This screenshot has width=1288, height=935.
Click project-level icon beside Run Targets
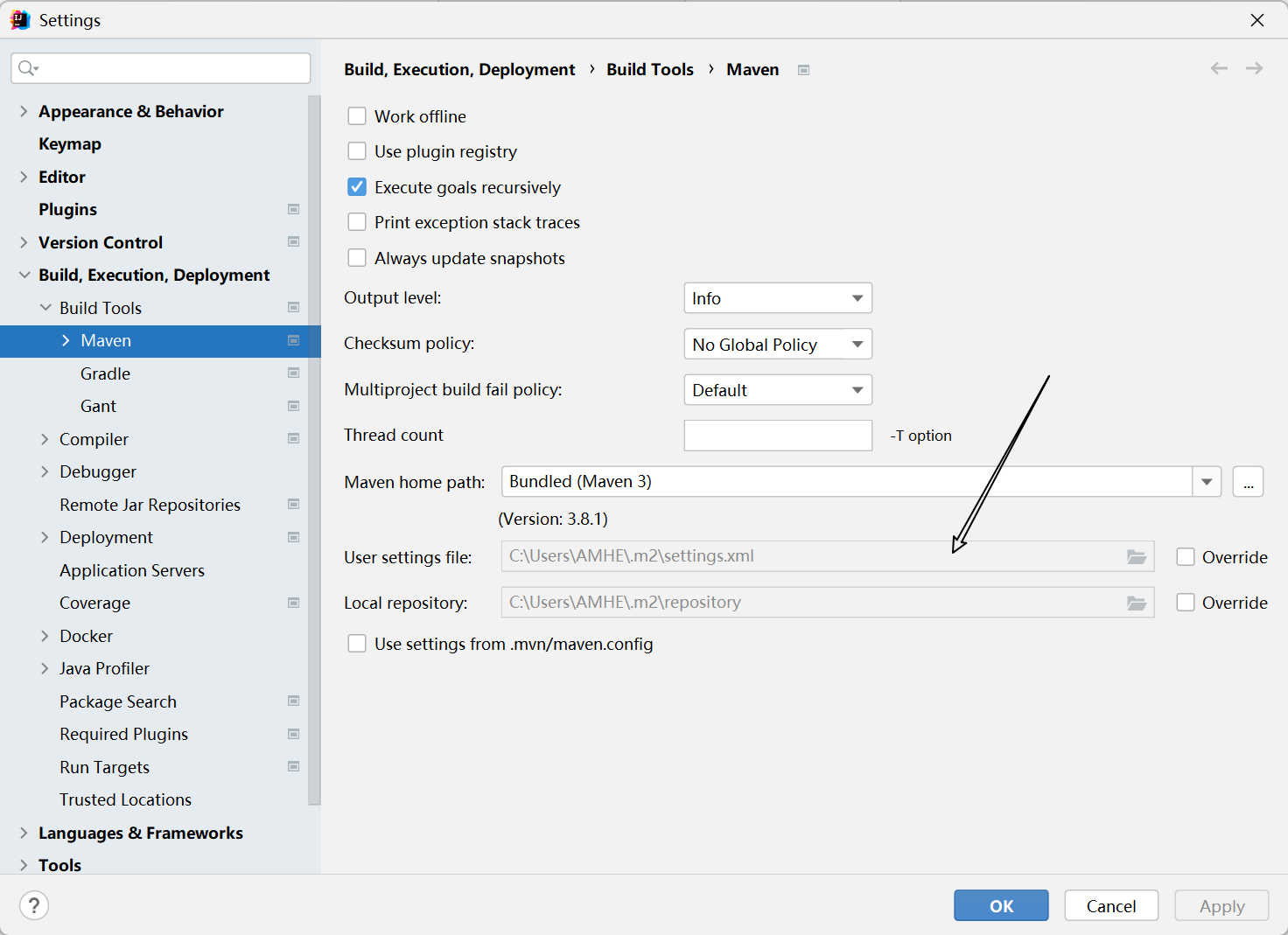(294, 766)
